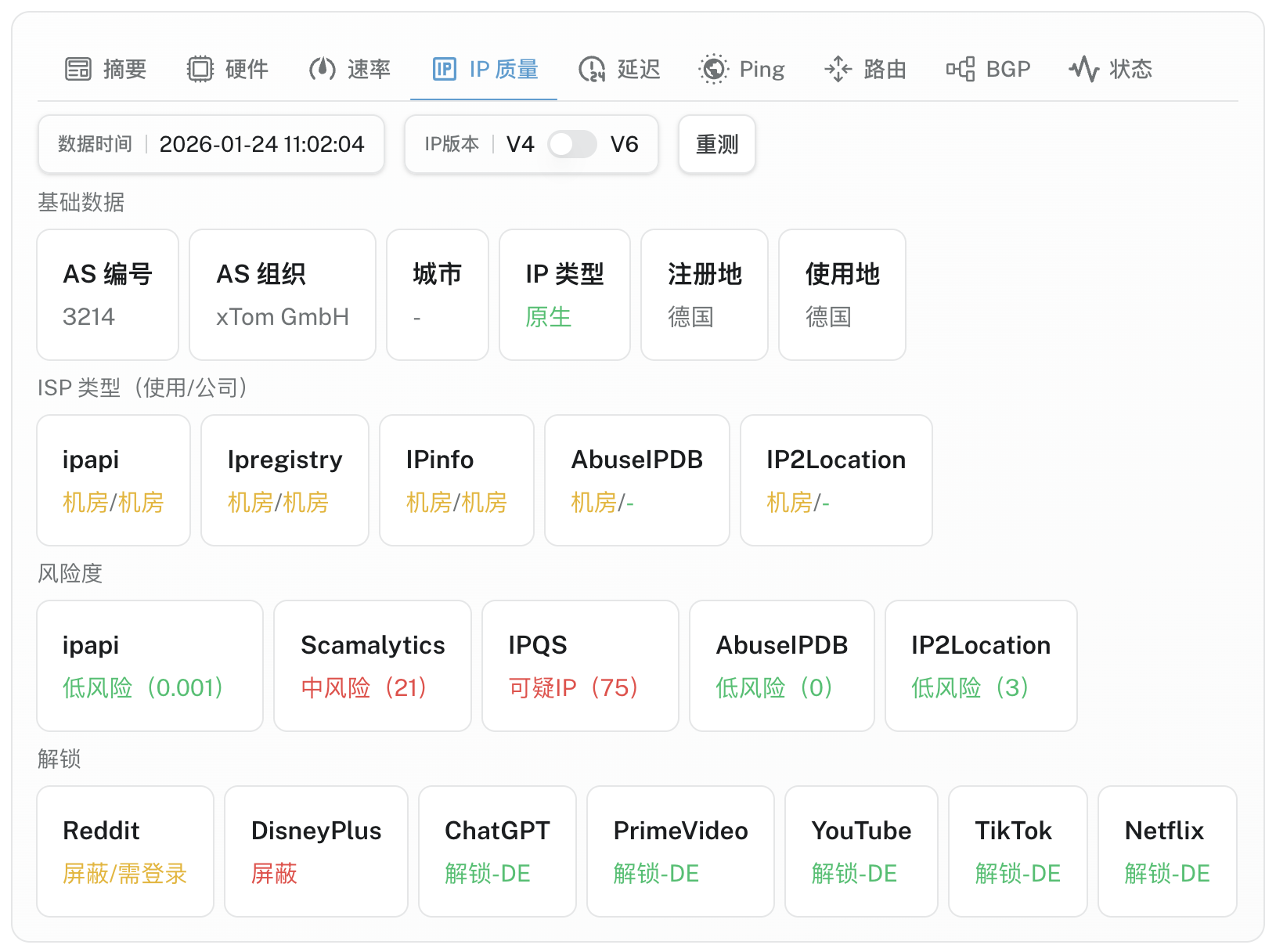
Task: Select the V4 label option
Action: pos(520,144)
